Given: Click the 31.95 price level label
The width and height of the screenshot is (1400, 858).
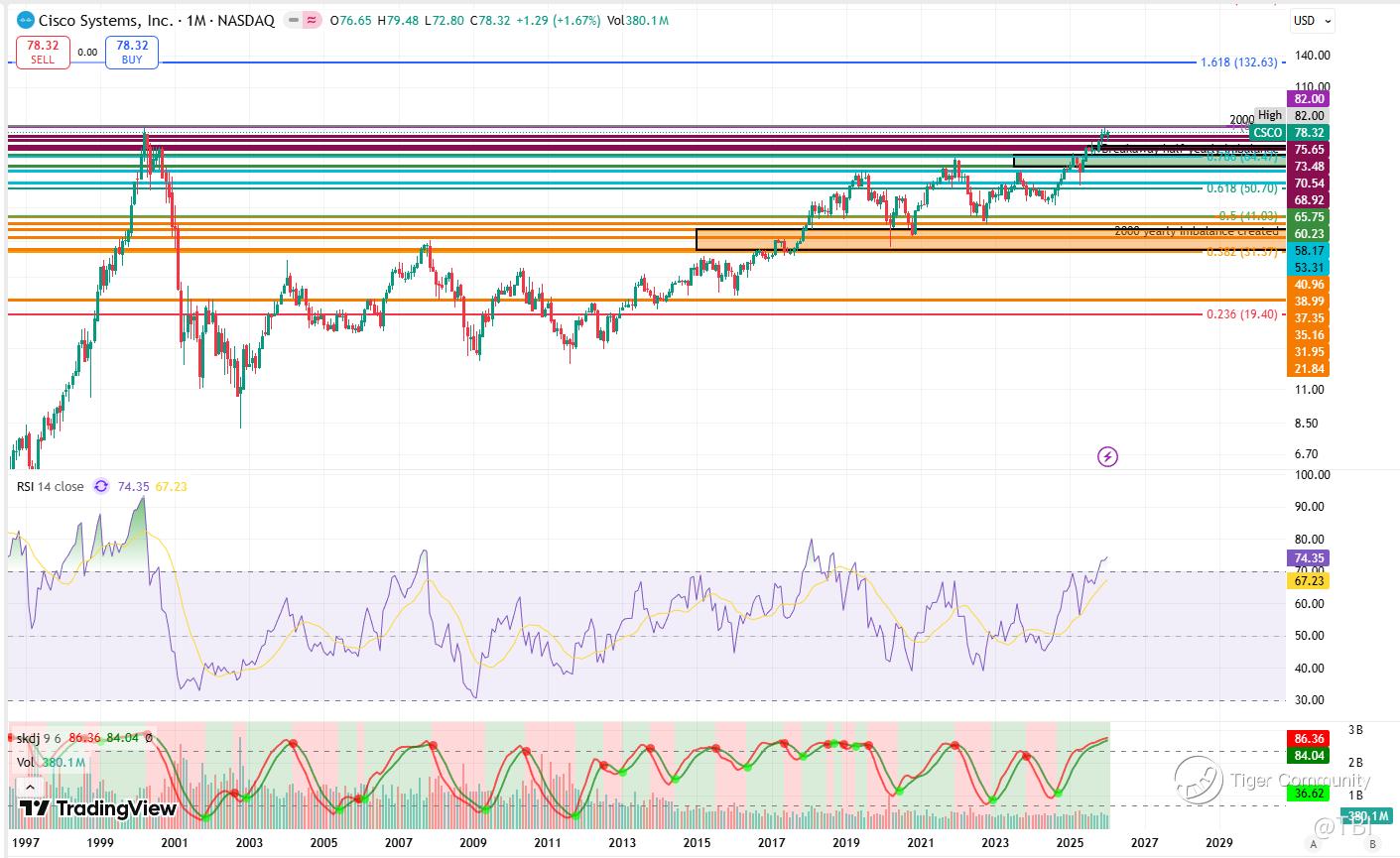Looking at the screenshot, I should click(x=1306, y=352).
